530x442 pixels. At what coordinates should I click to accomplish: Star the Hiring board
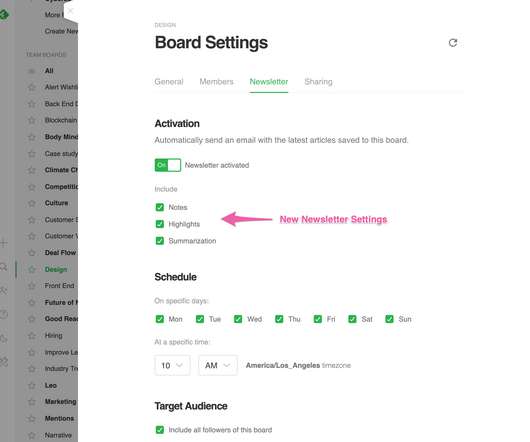click(32, 336)
